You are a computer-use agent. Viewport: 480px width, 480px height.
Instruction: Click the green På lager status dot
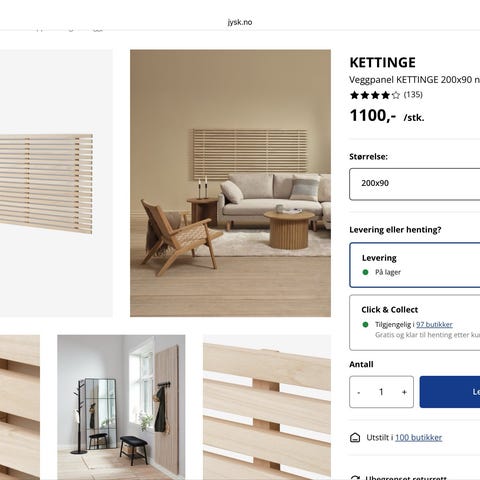pyautogui.click(x=365, y=272)
